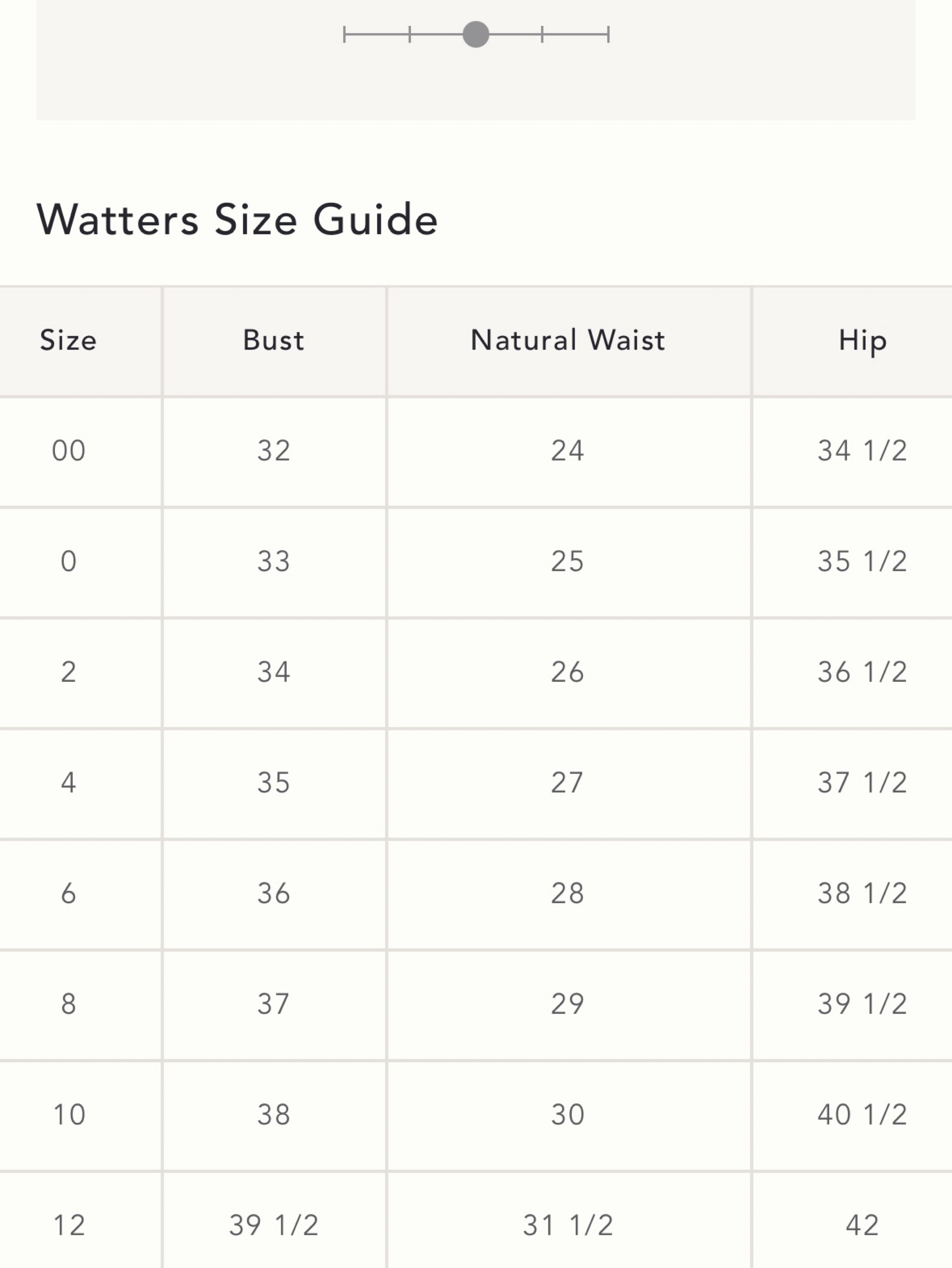Click the size 6 row label
The height and width of the screenshot is (1268, 952).
point(68,893)
